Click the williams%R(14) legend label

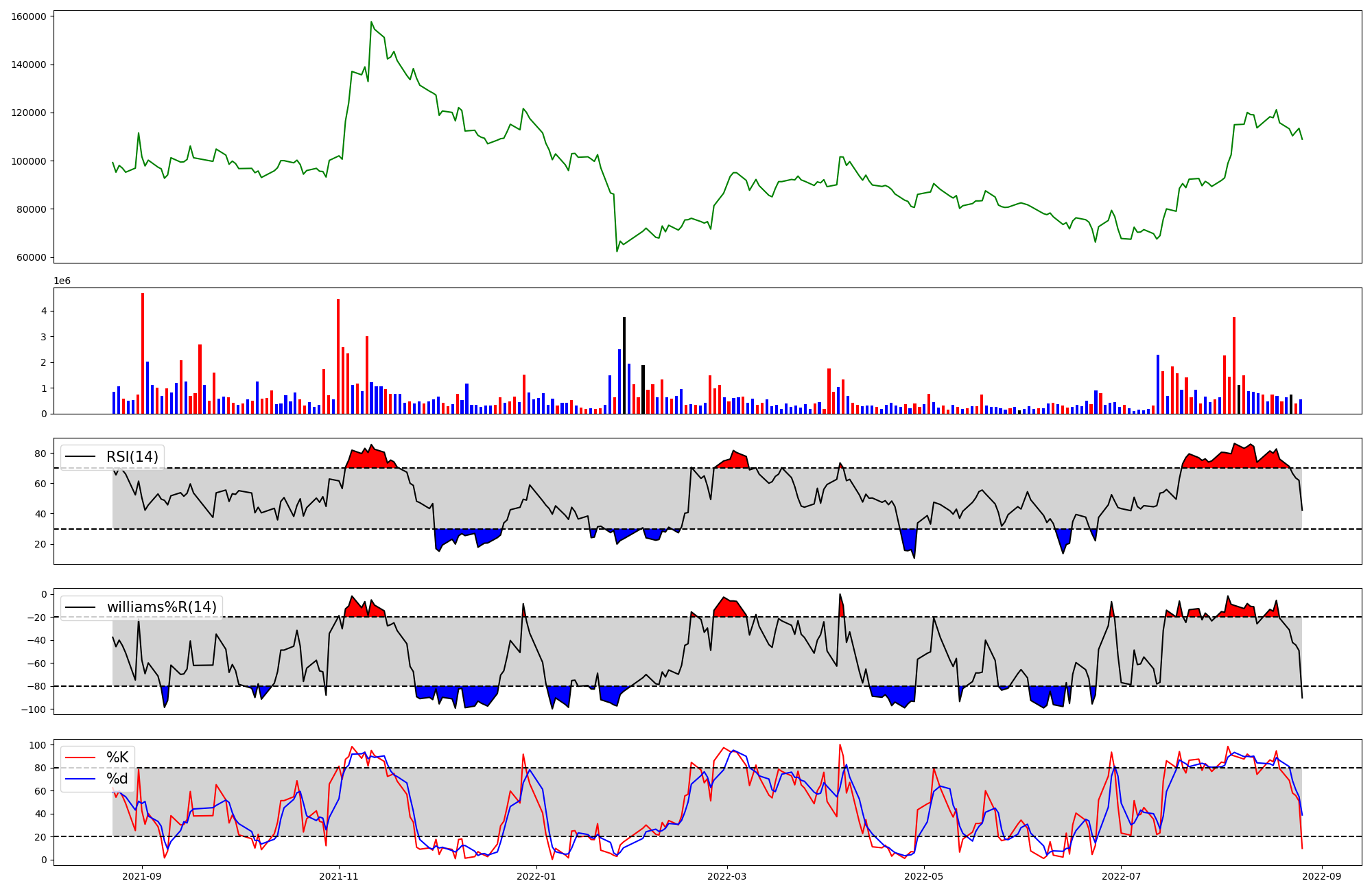tap(161, 607)
